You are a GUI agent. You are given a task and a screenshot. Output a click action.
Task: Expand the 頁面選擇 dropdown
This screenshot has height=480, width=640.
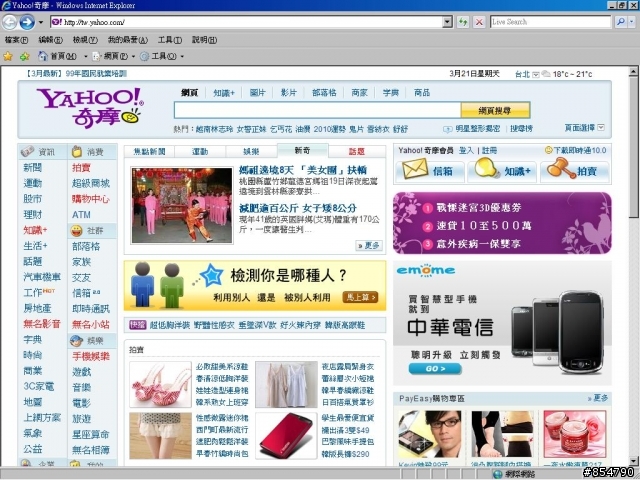(x=600, y=128)
